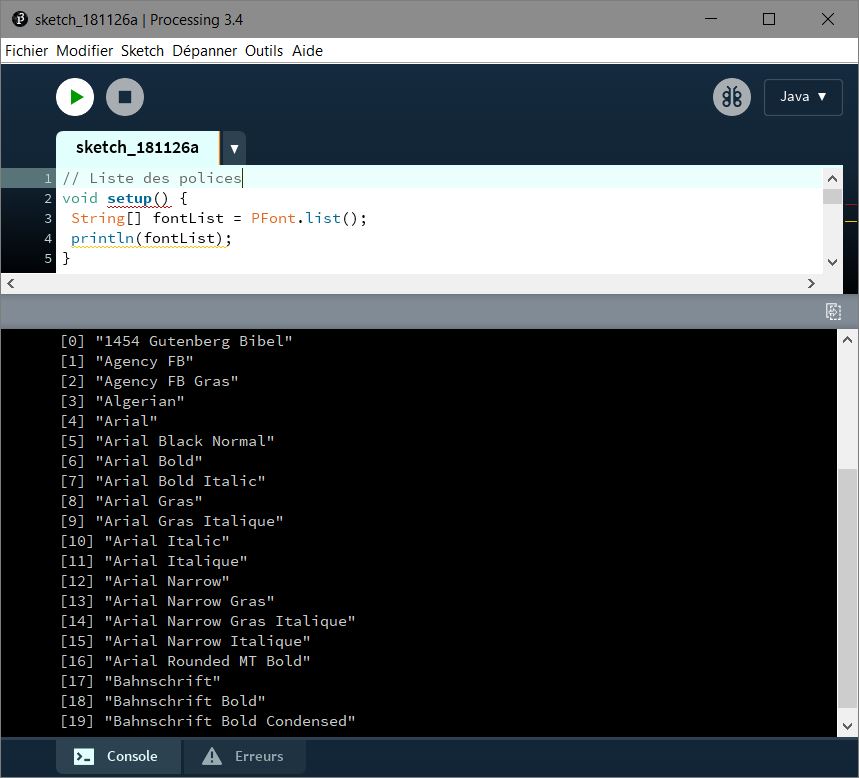Screen dimensions: 859x778
Task: Switch to the Console tab
Action: pyautogui.click(x=118, y=757)
